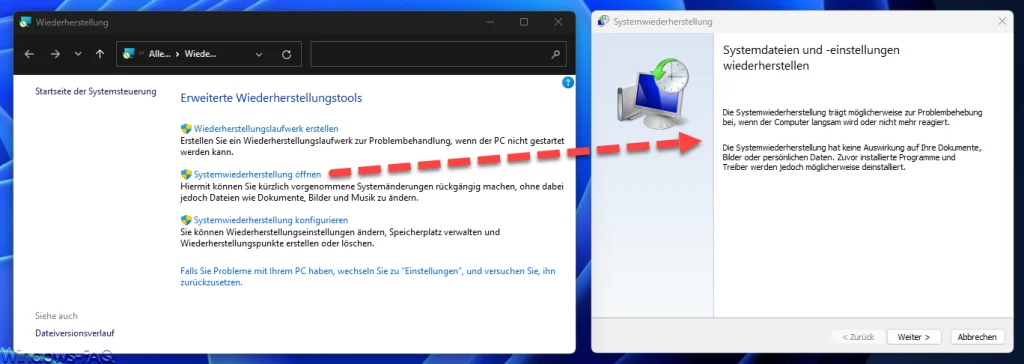Open the 'Falls Sie Probleme' reset PC link
The image size is (1024, 364).
(x=368, y=277)
